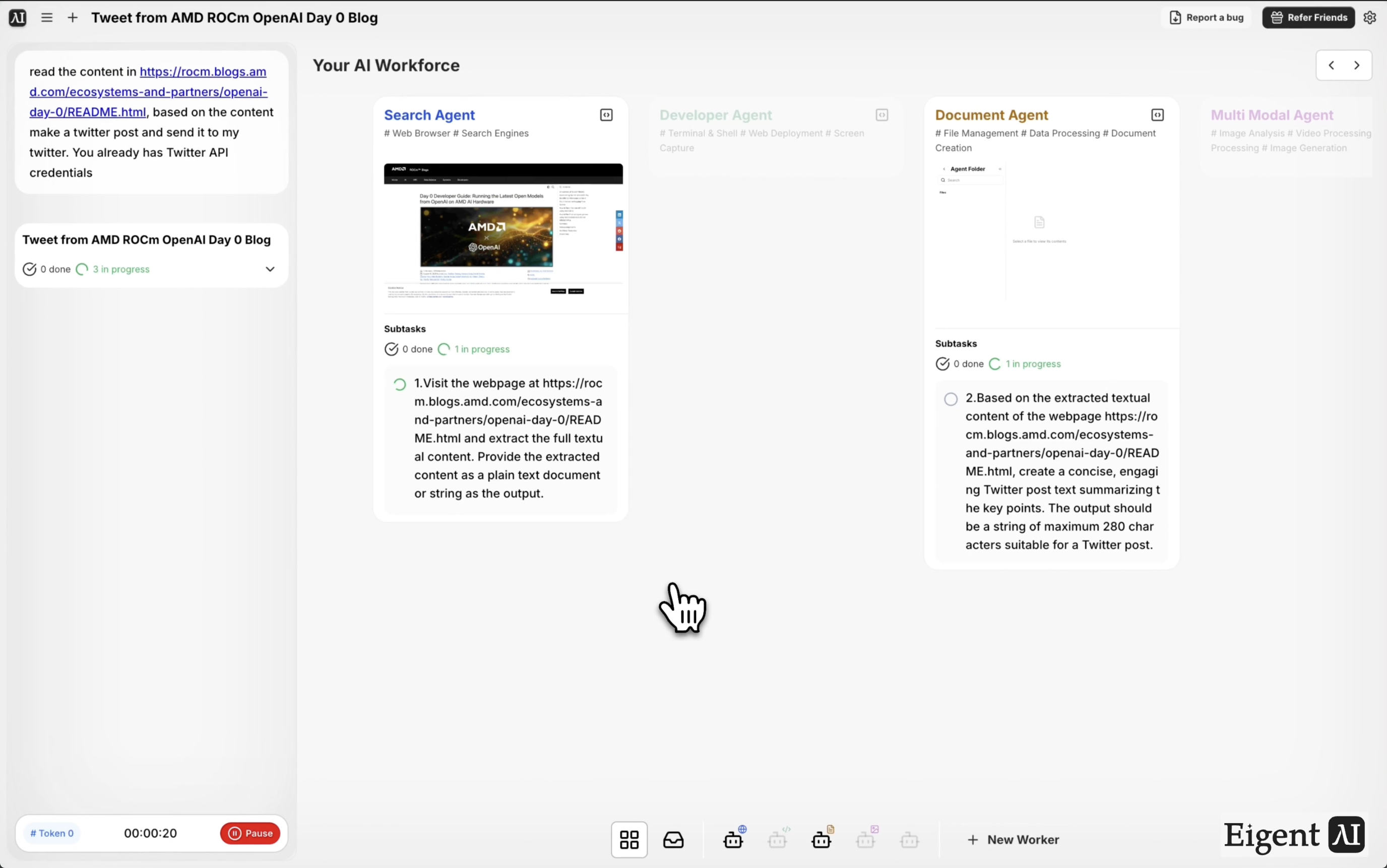This screenshot has height=868, width=1387.
Task: Expand the Search Agent panel icon
Action: [x=606, y=115]
